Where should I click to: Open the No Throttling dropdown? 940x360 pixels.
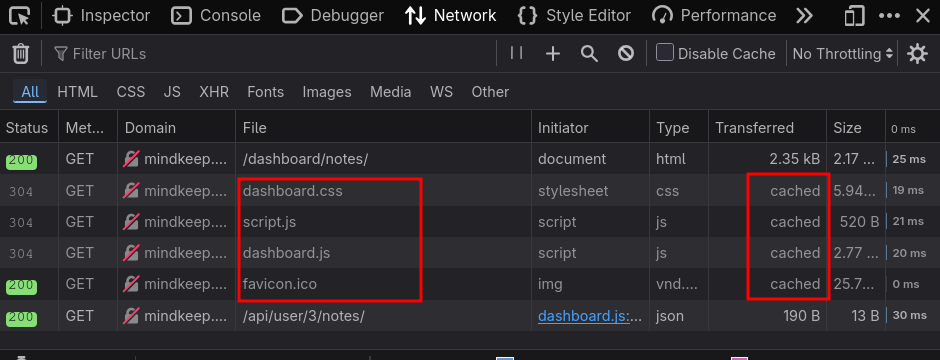tap(842, 54)
